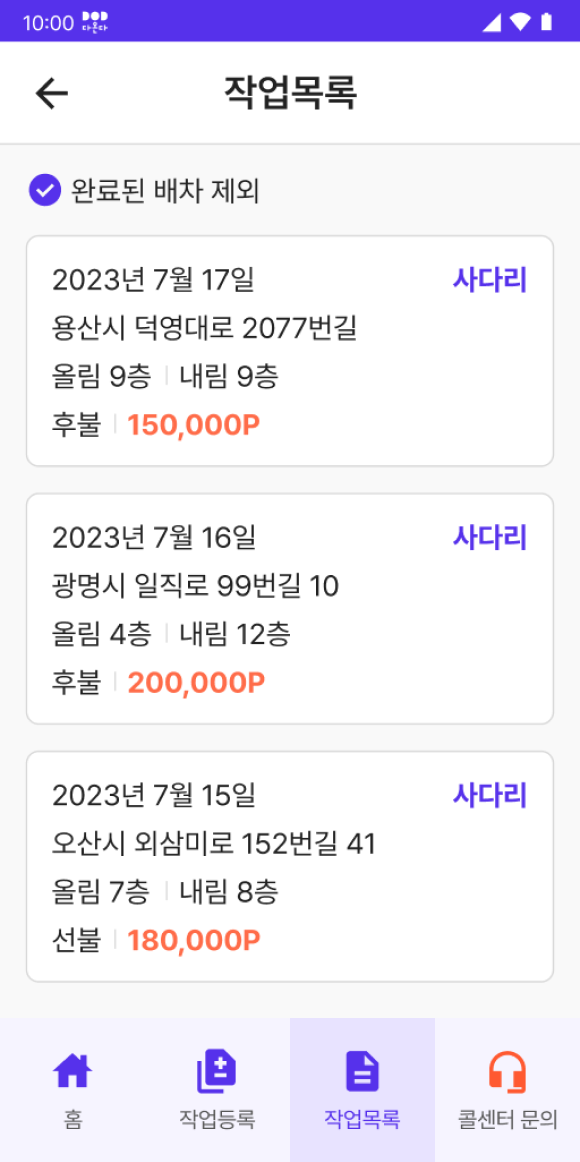
Task: Select the 작업목록 document icon
Action: [x=362, y=1072]
